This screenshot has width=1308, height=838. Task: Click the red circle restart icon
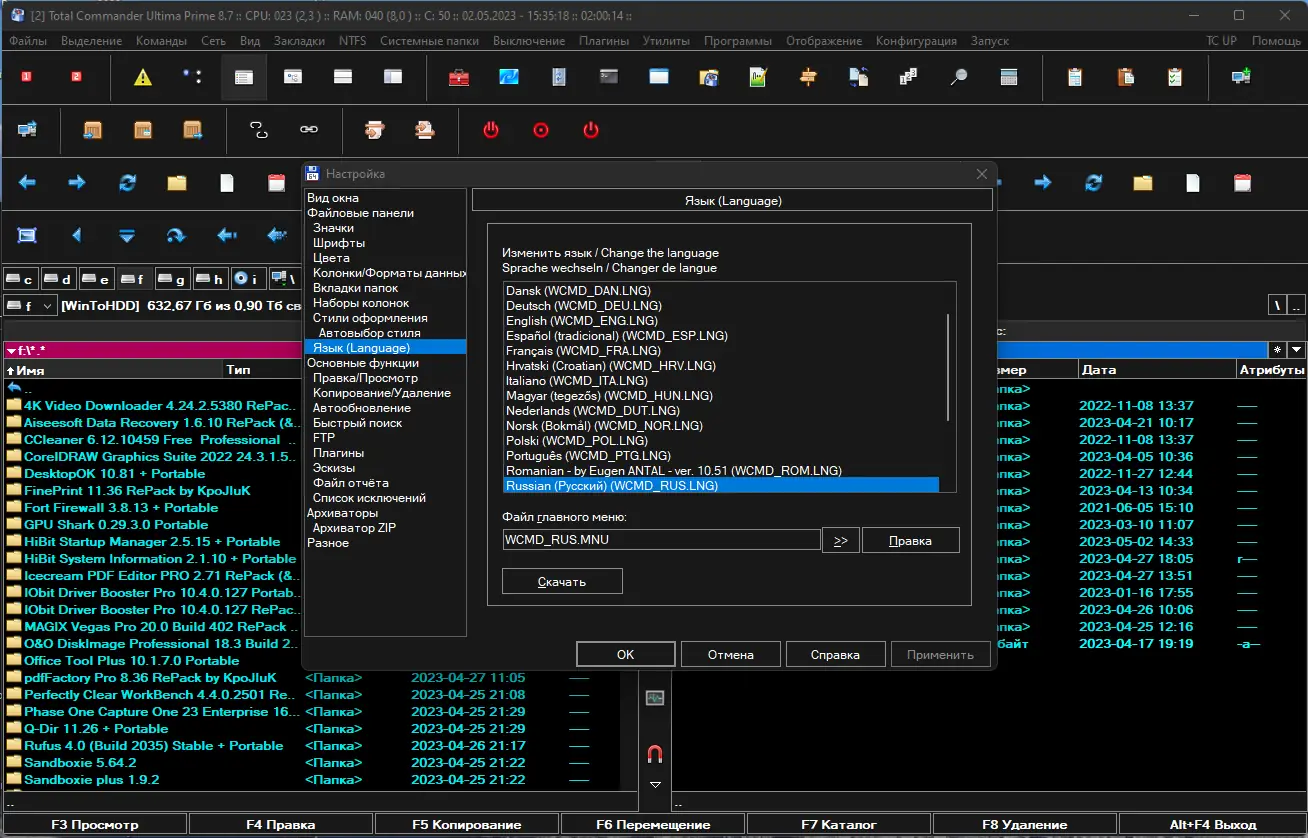(x=541, y=130)
